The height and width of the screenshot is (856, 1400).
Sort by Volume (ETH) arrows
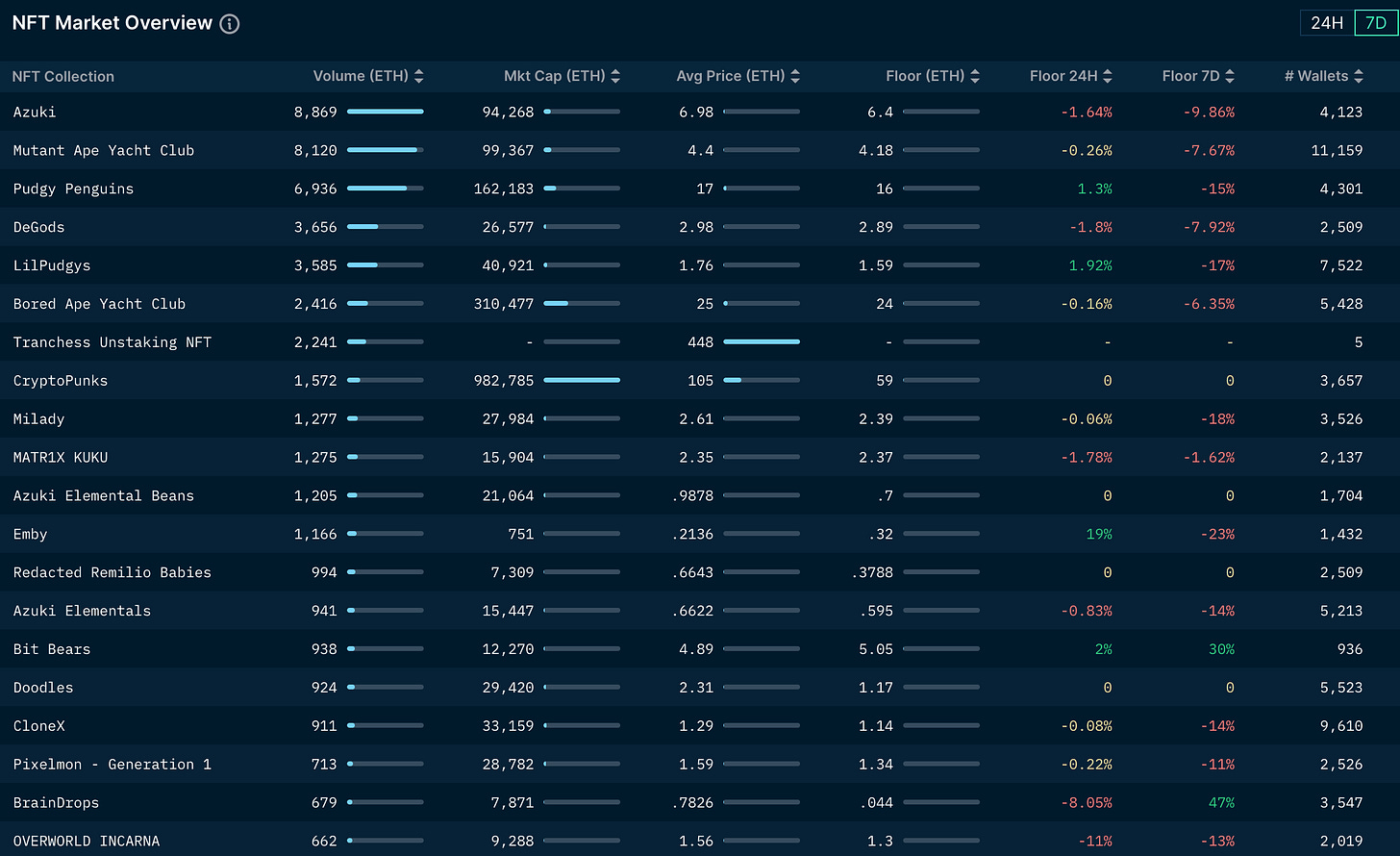[419, 76]
